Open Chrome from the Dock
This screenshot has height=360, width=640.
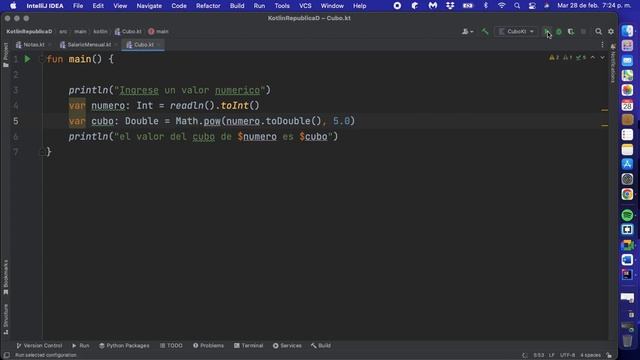(627, 194)
